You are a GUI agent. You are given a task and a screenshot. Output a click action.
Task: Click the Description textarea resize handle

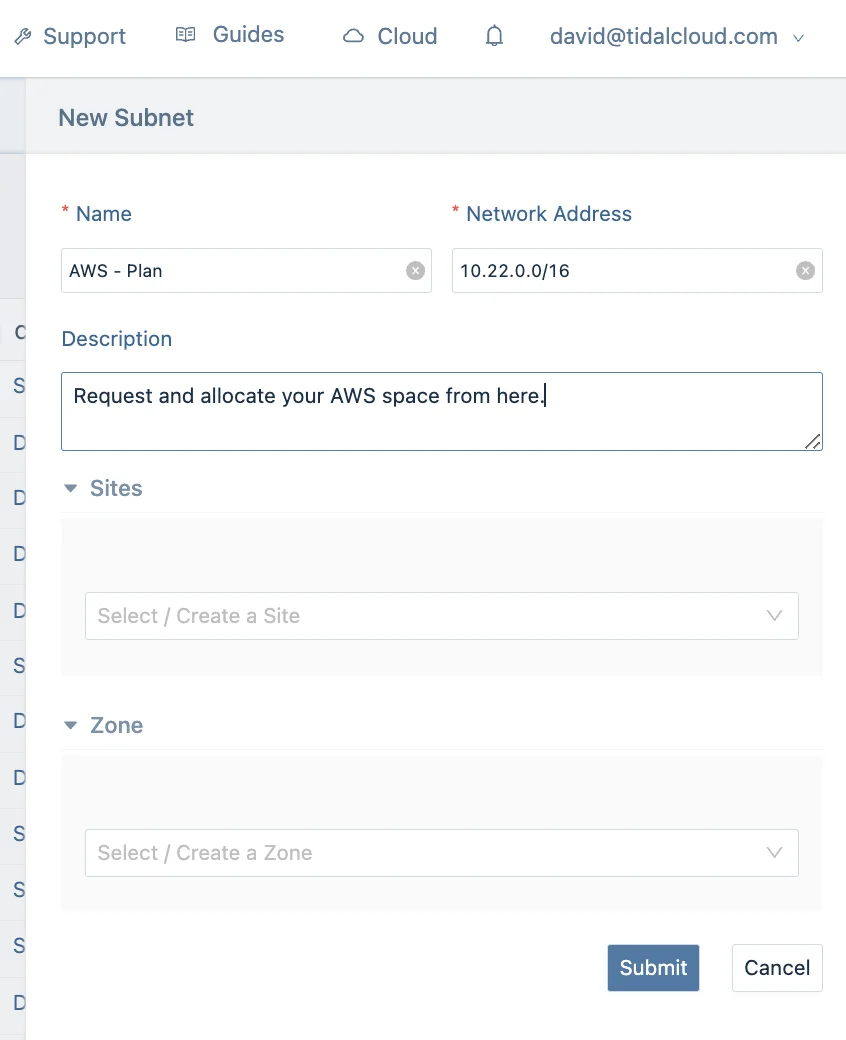[x=813, y=441]
